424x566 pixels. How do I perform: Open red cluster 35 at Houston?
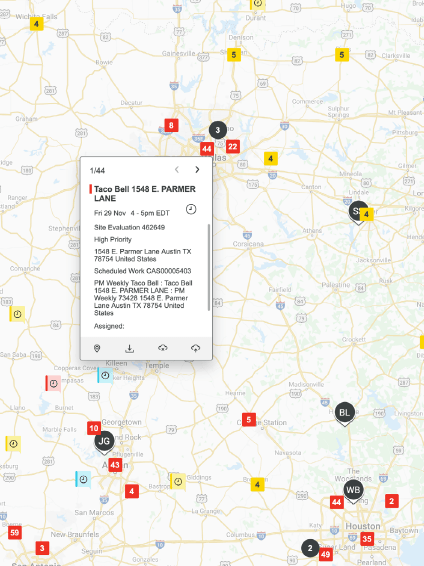367,539
